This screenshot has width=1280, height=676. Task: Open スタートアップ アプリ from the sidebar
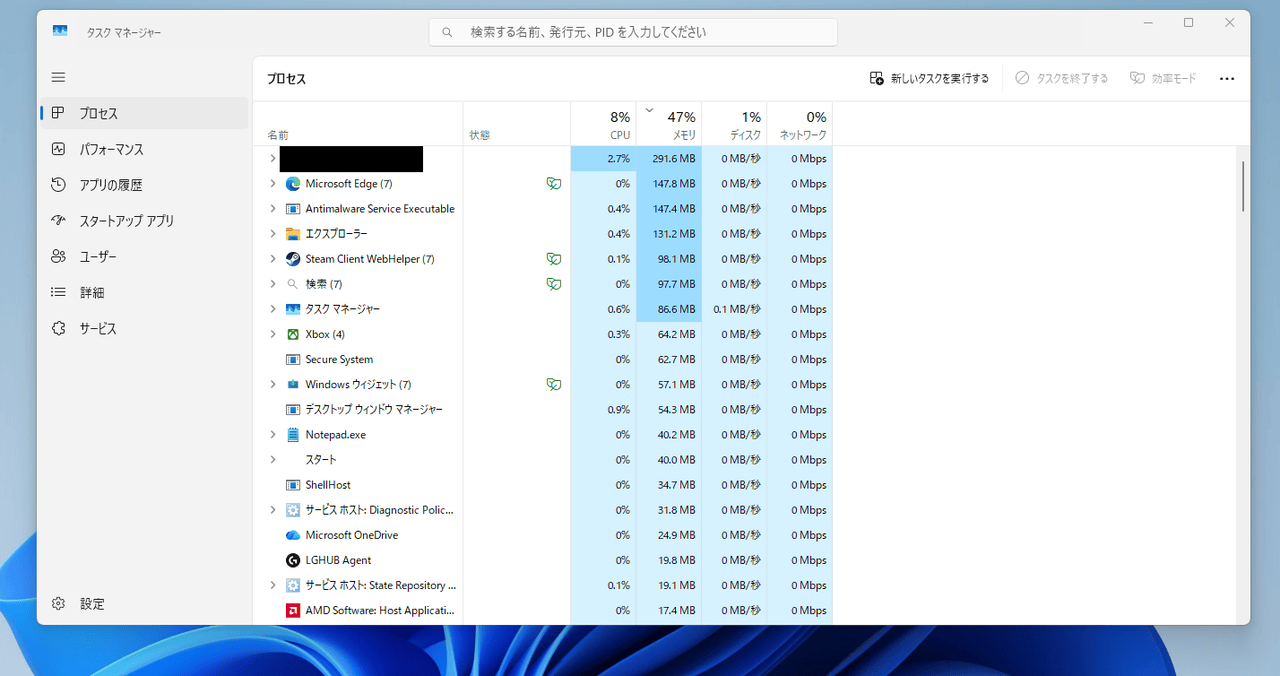(125, 220)
